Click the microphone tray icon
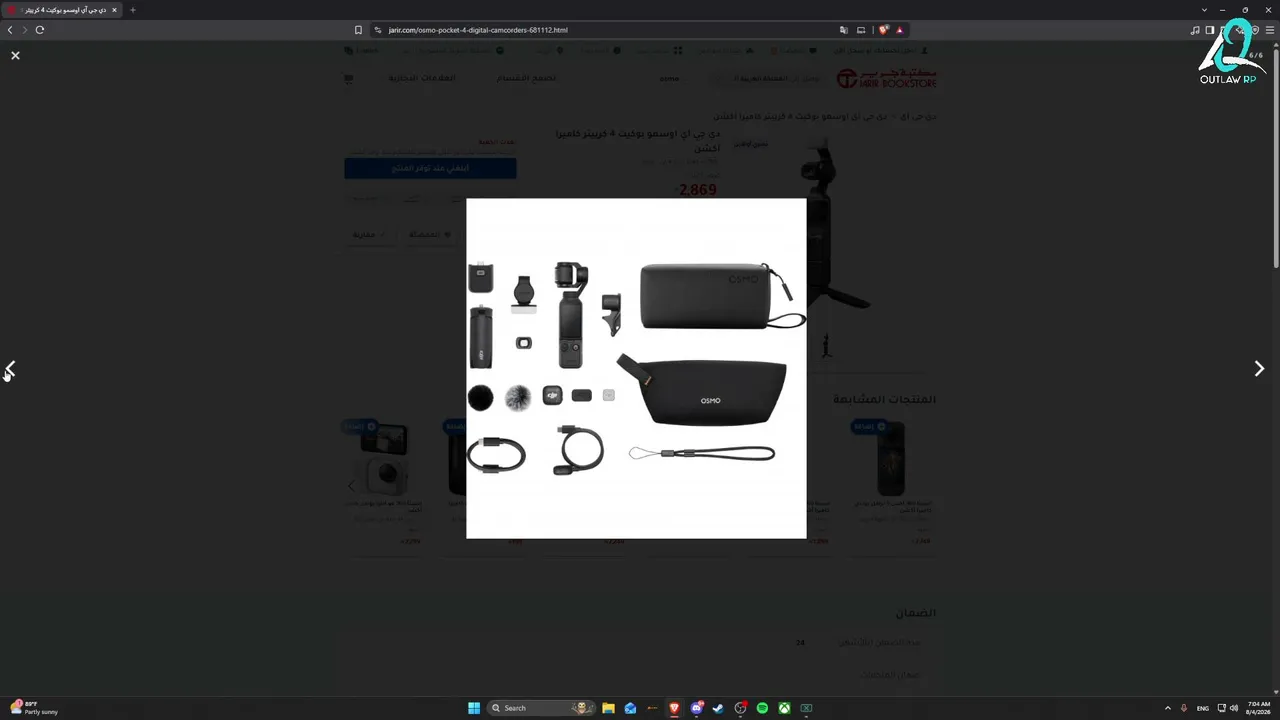This screenshot has width=1280, height=720. click(x=1184, y=708)
